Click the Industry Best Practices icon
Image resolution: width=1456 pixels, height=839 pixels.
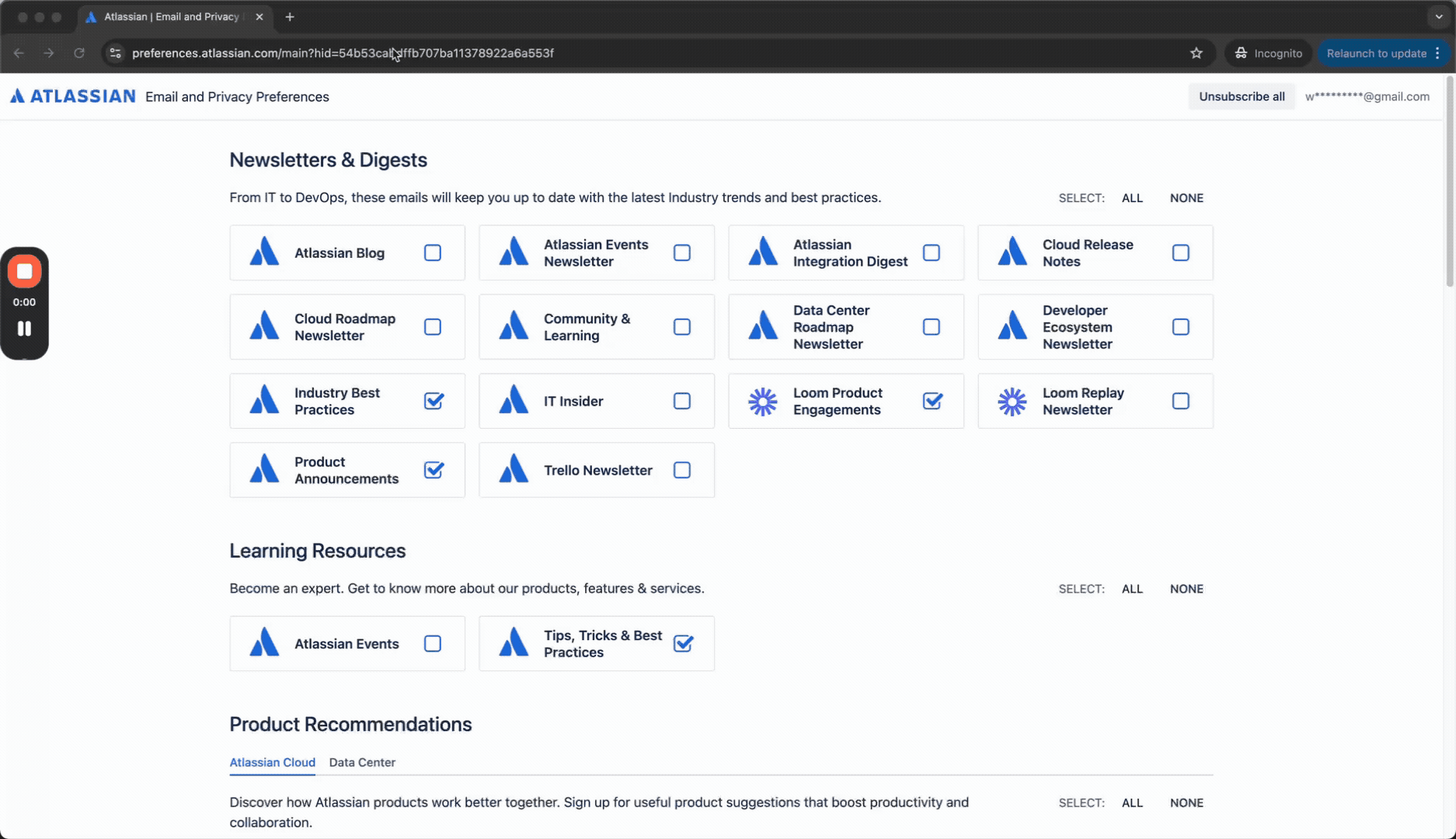click(x=264, y=401)
